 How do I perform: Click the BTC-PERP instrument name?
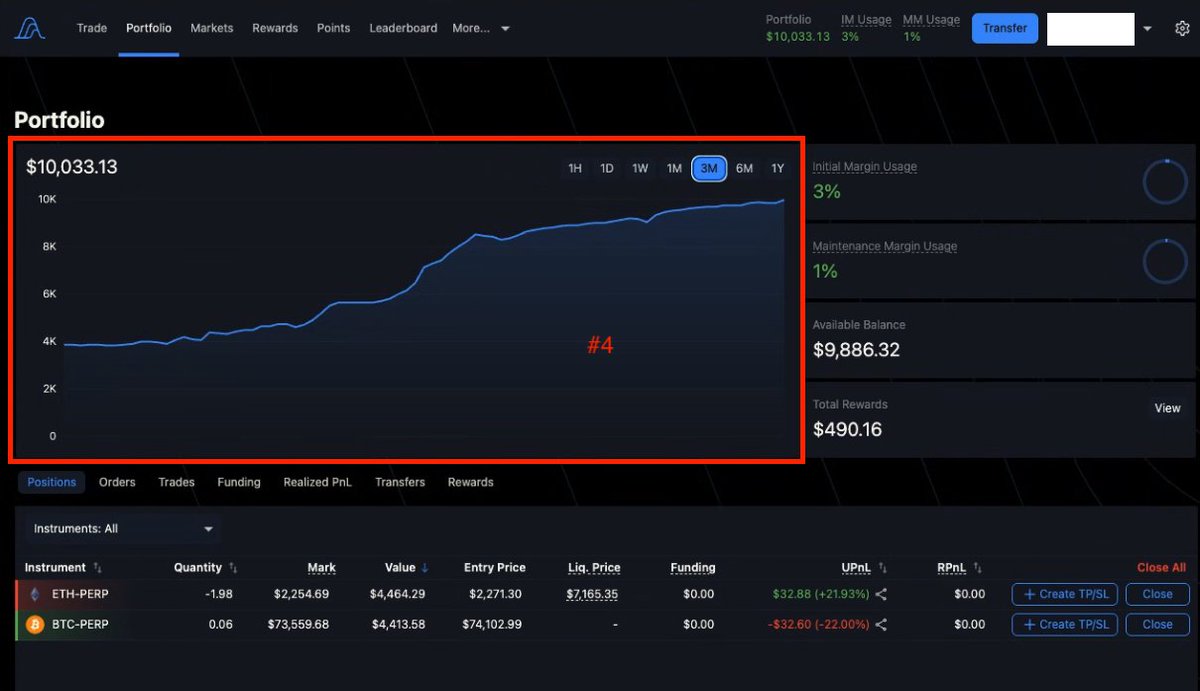coord(80,624)
